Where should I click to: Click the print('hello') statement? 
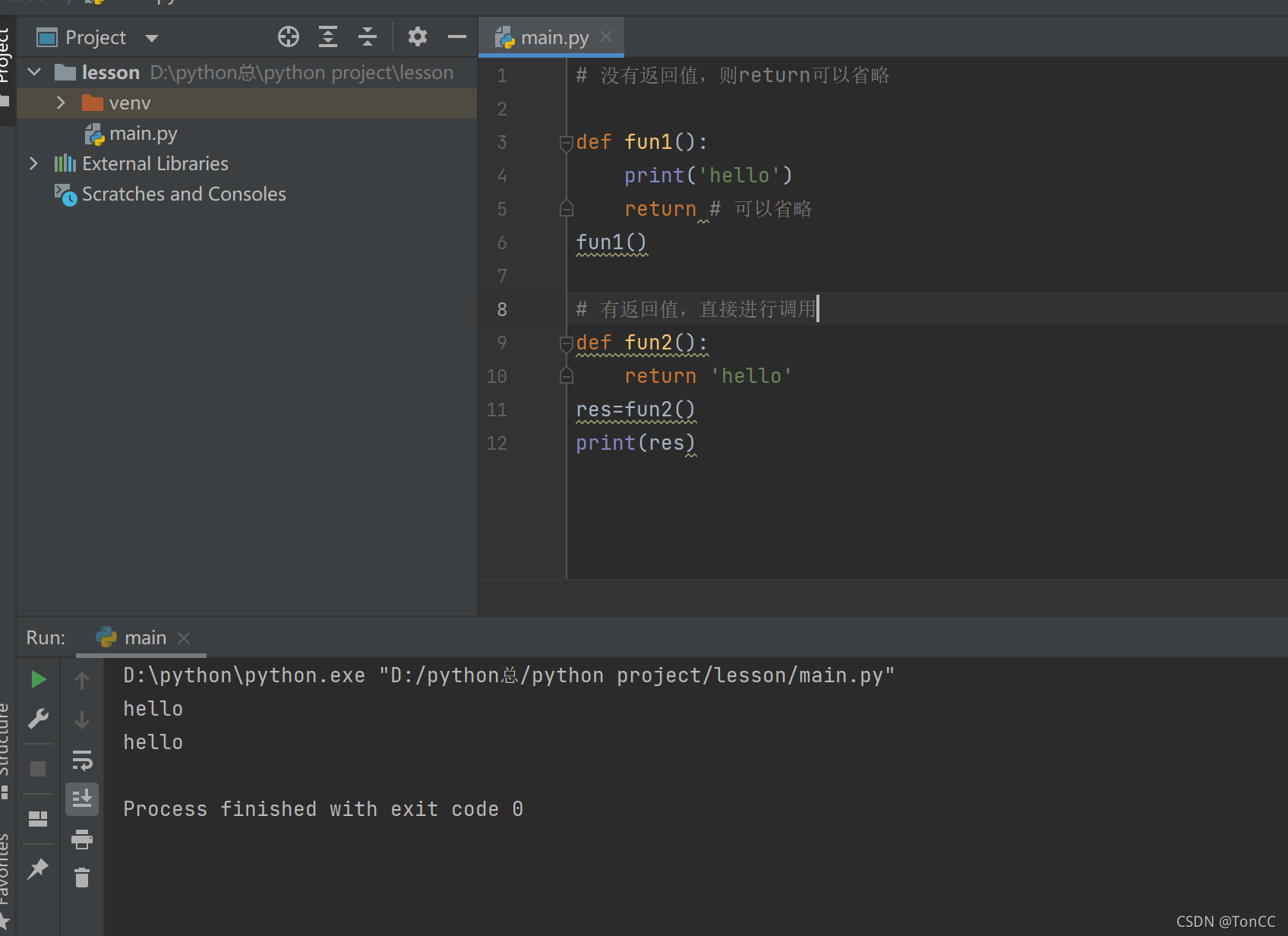click(x=709, y=175)
